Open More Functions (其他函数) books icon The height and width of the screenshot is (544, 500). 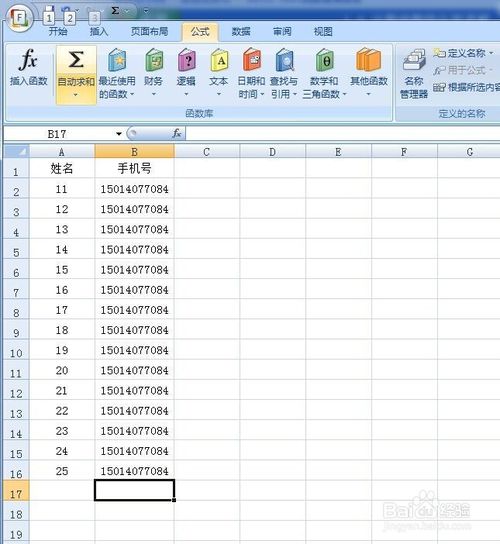[368, 60]
